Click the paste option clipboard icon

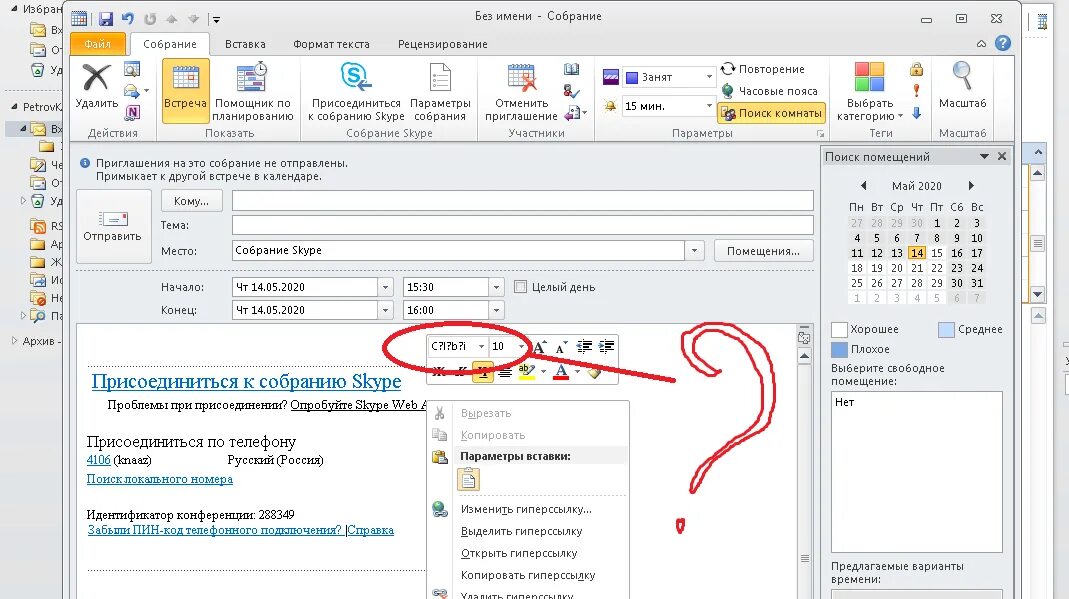coord(468,479)
